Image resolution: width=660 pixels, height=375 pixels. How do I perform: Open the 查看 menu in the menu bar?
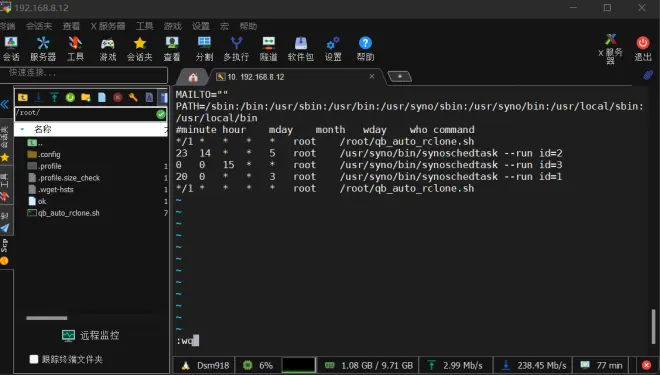click(71, 26)
